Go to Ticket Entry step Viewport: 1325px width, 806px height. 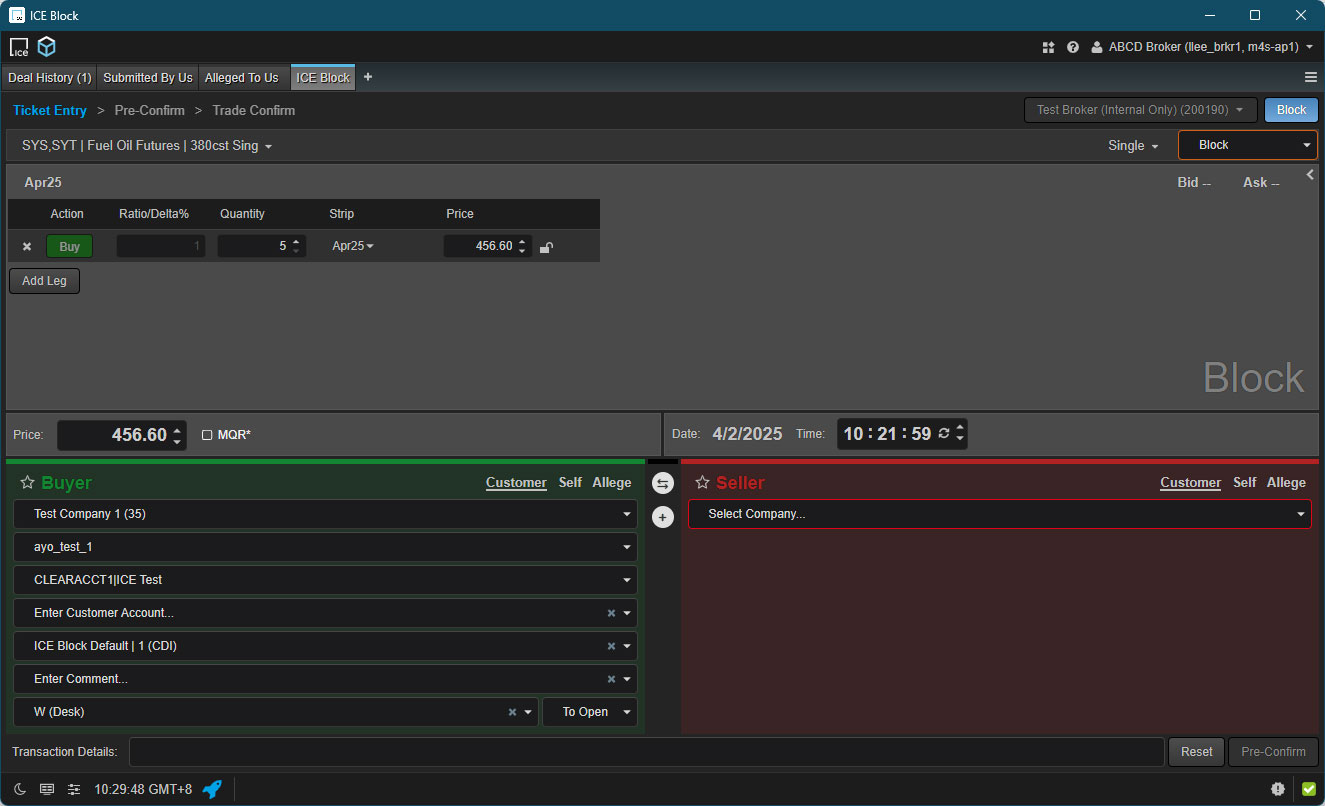[x=50, y=110]
